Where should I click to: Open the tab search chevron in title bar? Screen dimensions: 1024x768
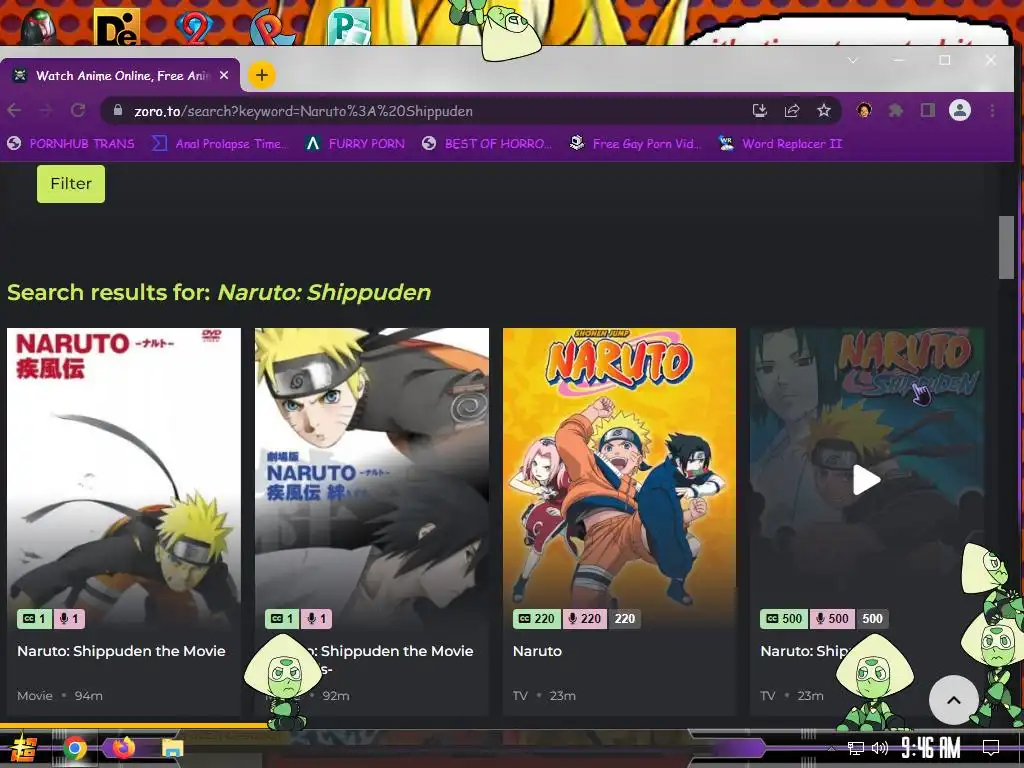[x=853, y=61]
